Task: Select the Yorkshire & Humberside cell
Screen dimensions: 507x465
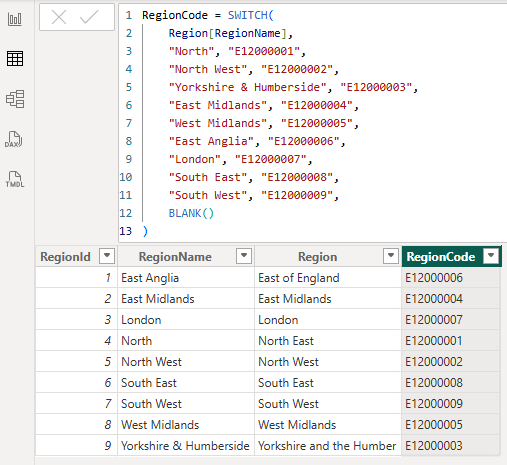Action: pos(186,446)
